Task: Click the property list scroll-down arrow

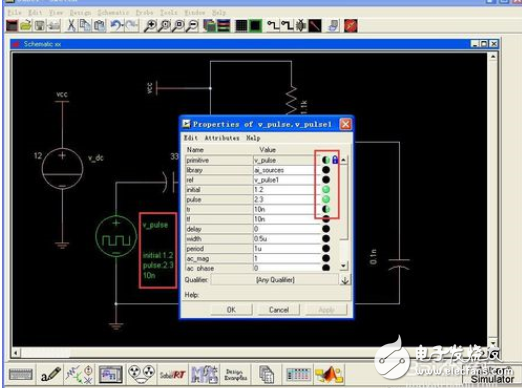Action: tap(344, 266)
